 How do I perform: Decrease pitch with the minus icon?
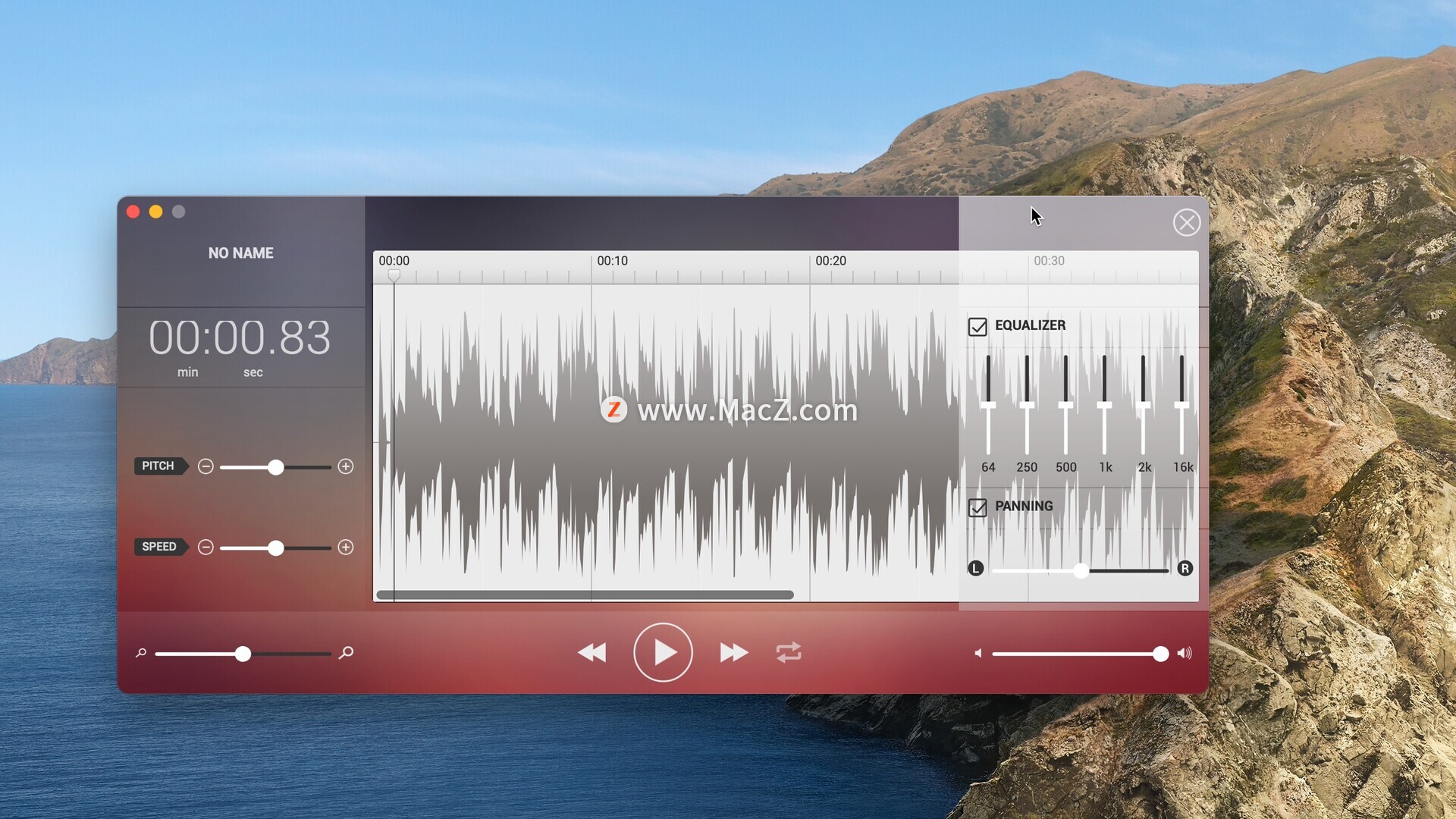(206, 466)
